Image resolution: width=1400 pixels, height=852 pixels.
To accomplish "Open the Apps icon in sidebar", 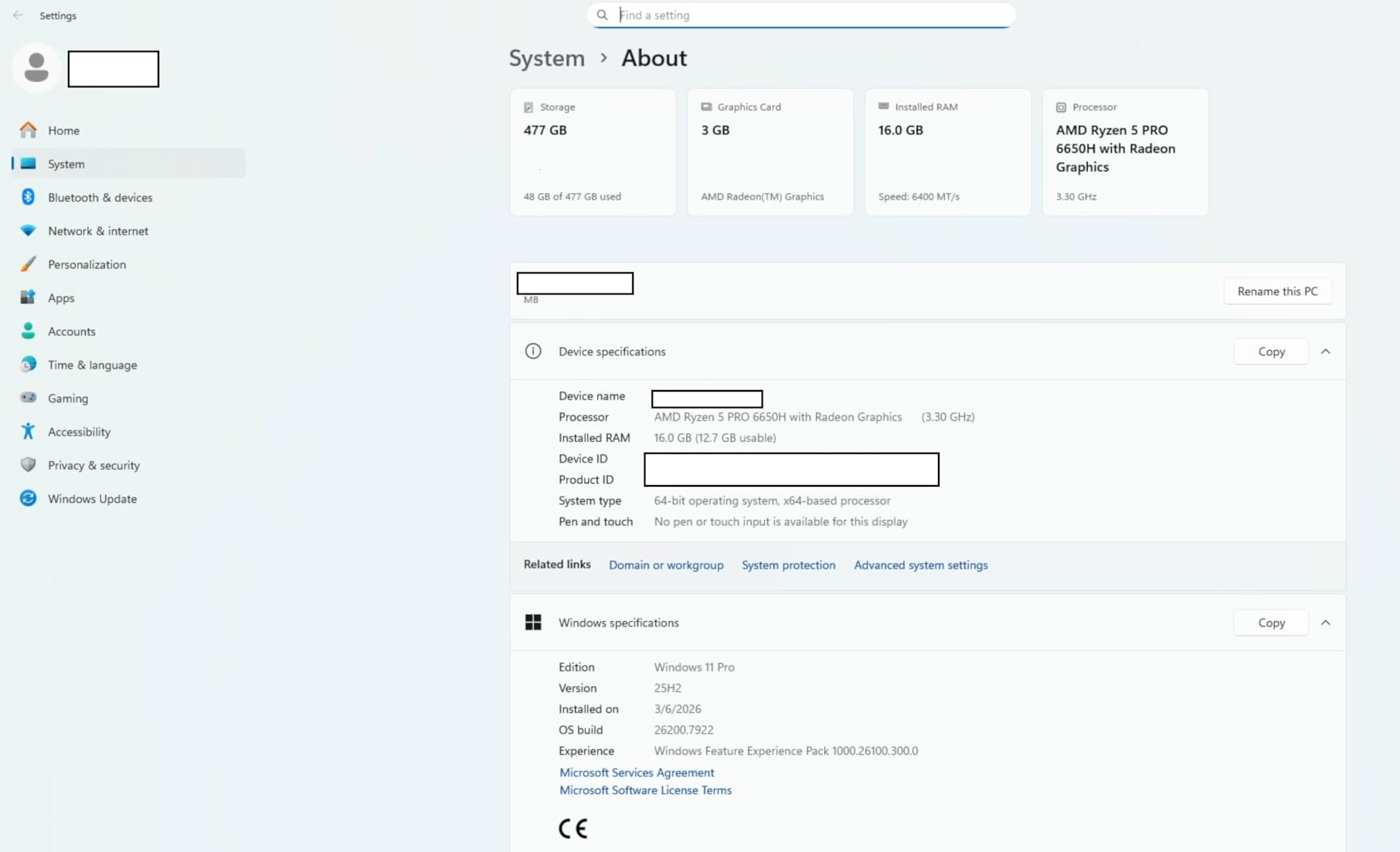I will tap(29, 297).
